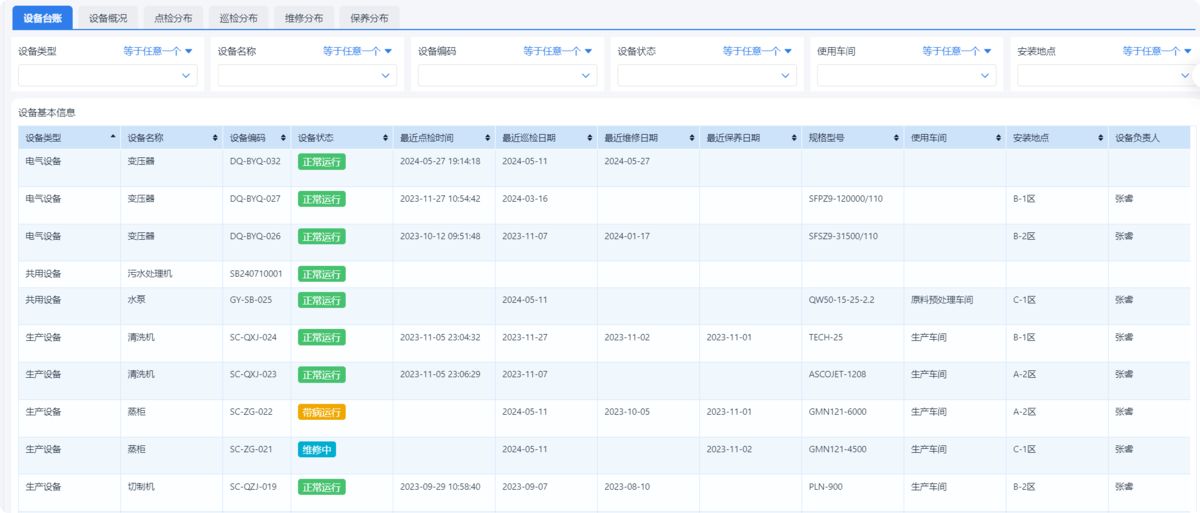Sort by 设备类型 column sort icon
This screenshot has height=513, width=1200.
pos(113,137)
